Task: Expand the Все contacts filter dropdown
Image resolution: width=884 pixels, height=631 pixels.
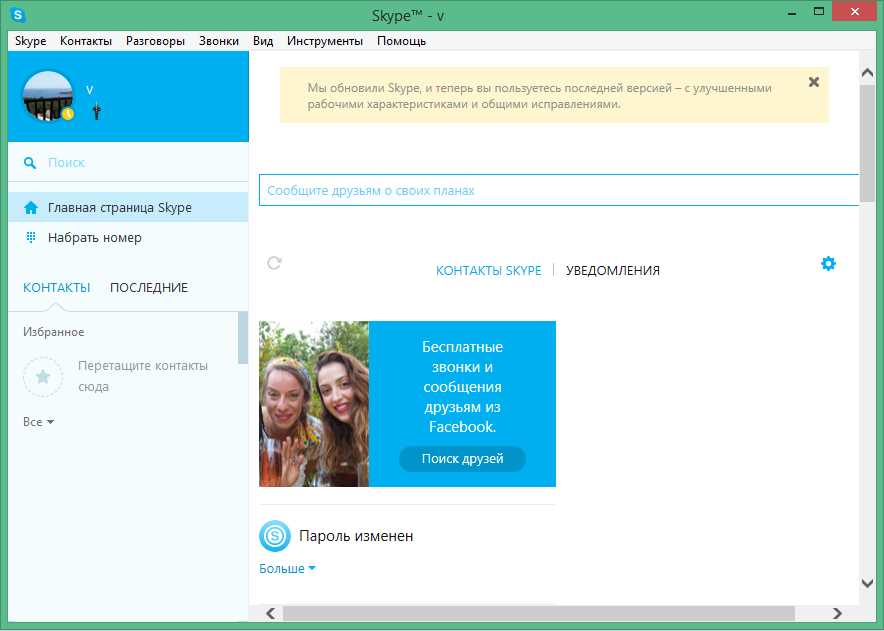Action: (38, 422)
